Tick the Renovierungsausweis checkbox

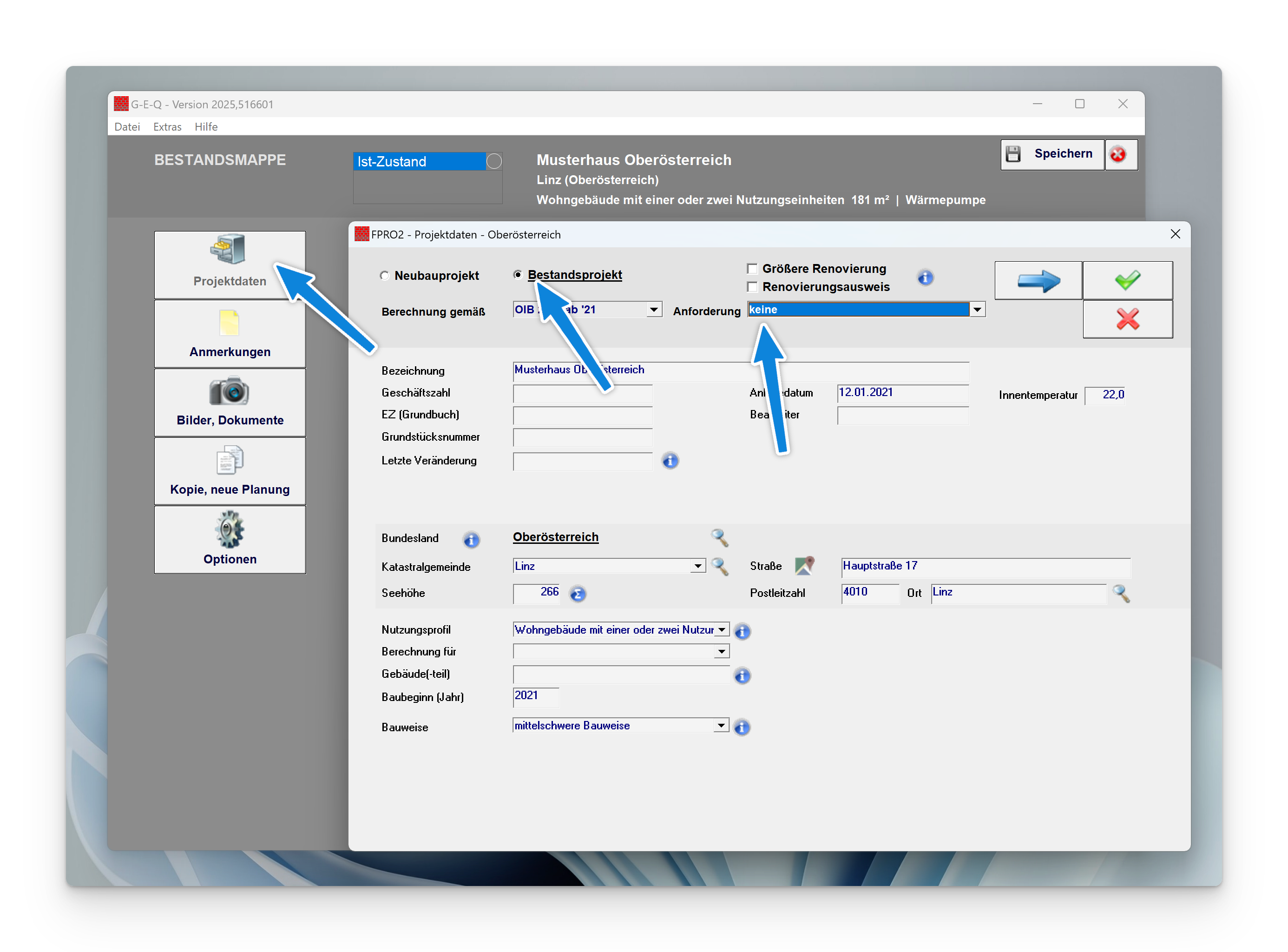tap(752, 287)
